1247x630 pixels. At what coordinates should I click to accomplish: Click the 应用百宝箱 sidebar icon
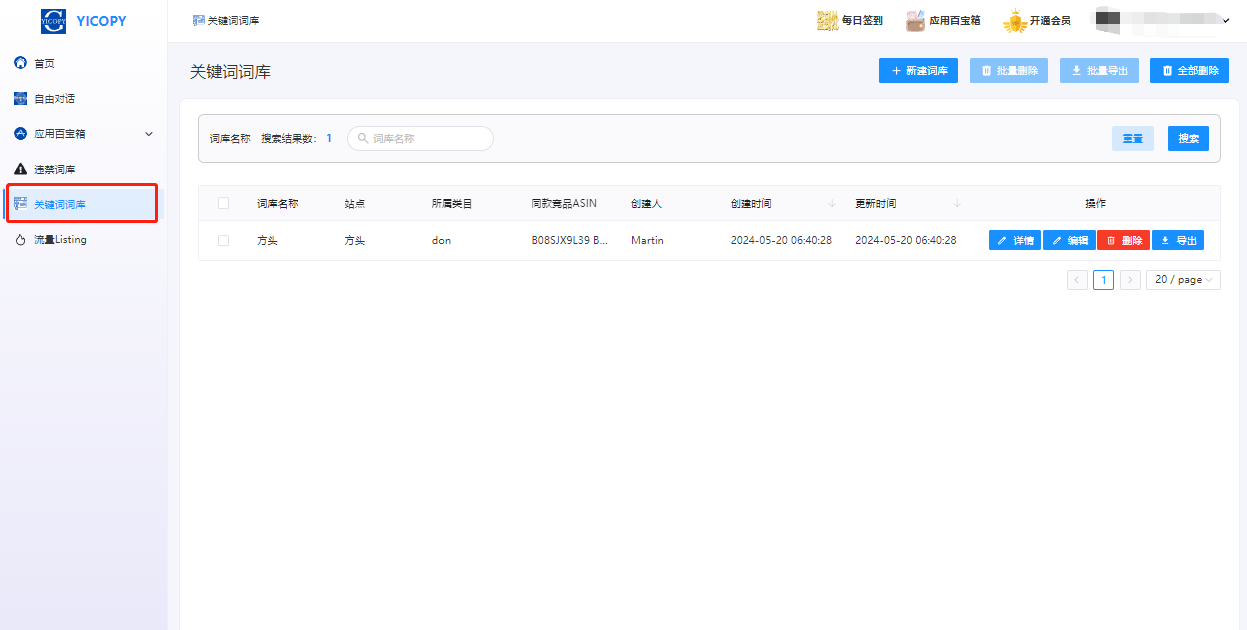pos(20,133)
